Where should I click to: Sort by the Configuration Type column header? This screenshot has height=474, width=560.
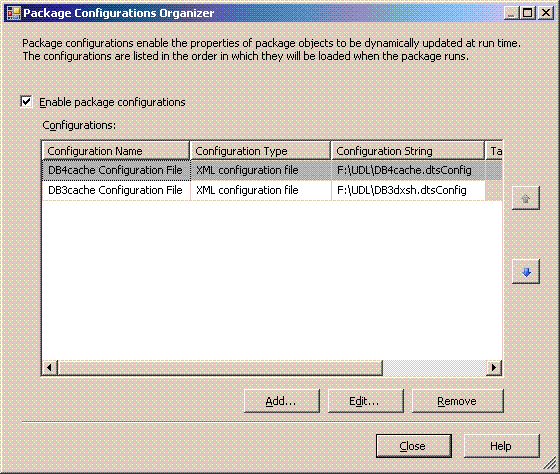pos(260,151)
